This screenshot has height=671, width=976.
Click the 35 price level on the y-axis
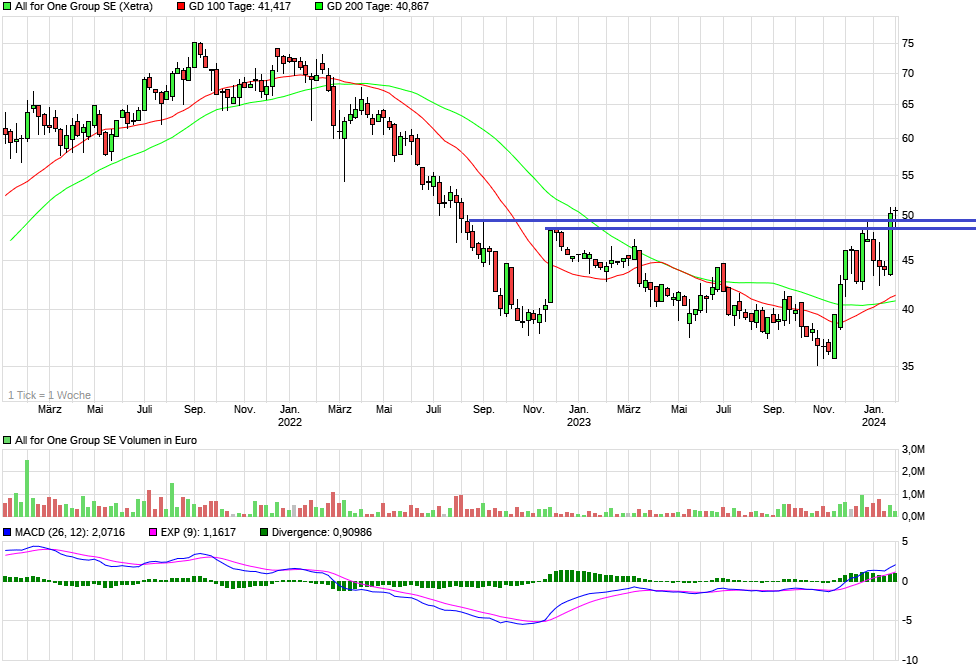[908, 367]
